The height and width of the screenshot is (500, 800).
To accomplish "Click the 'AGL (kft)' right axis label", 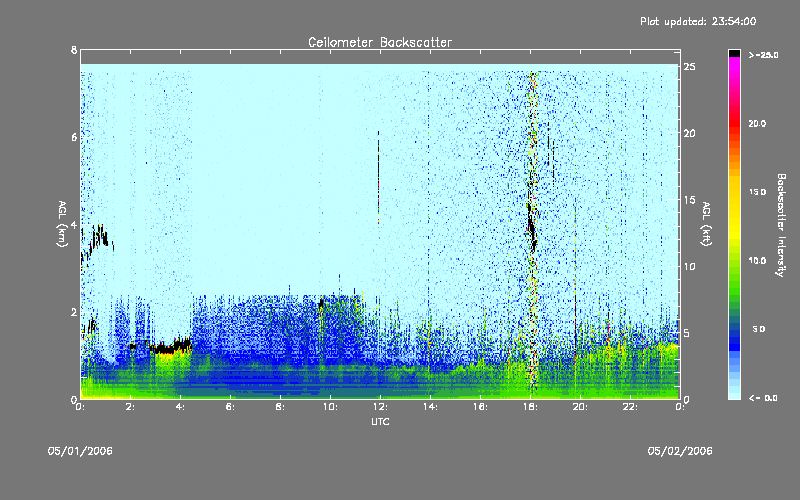I will point(706,224).
